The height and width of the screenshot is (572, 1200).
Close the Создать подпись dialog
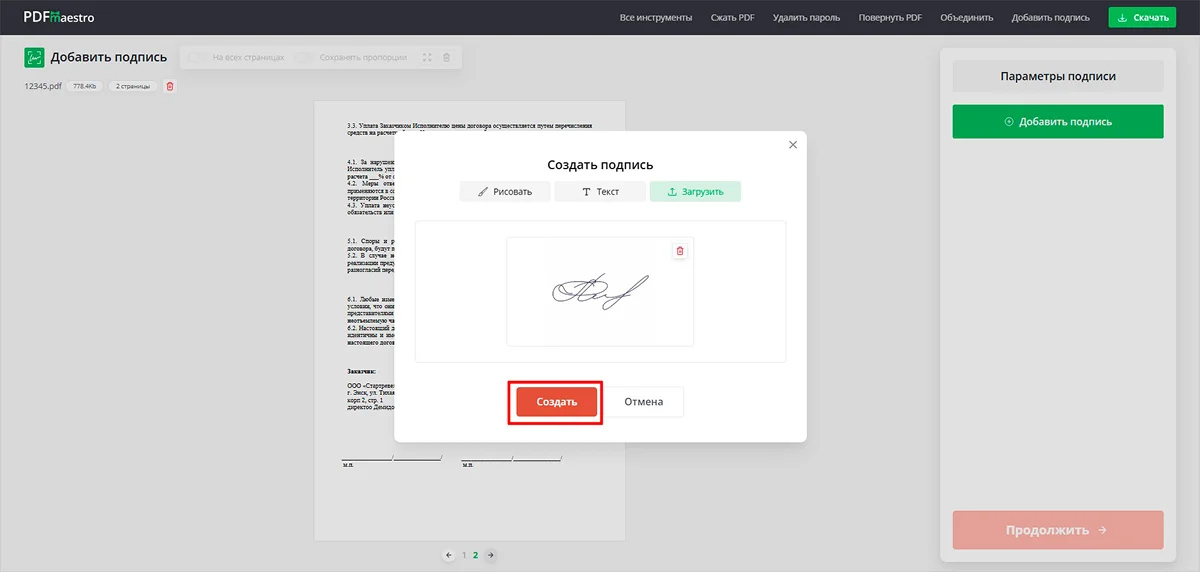point(793,145)
